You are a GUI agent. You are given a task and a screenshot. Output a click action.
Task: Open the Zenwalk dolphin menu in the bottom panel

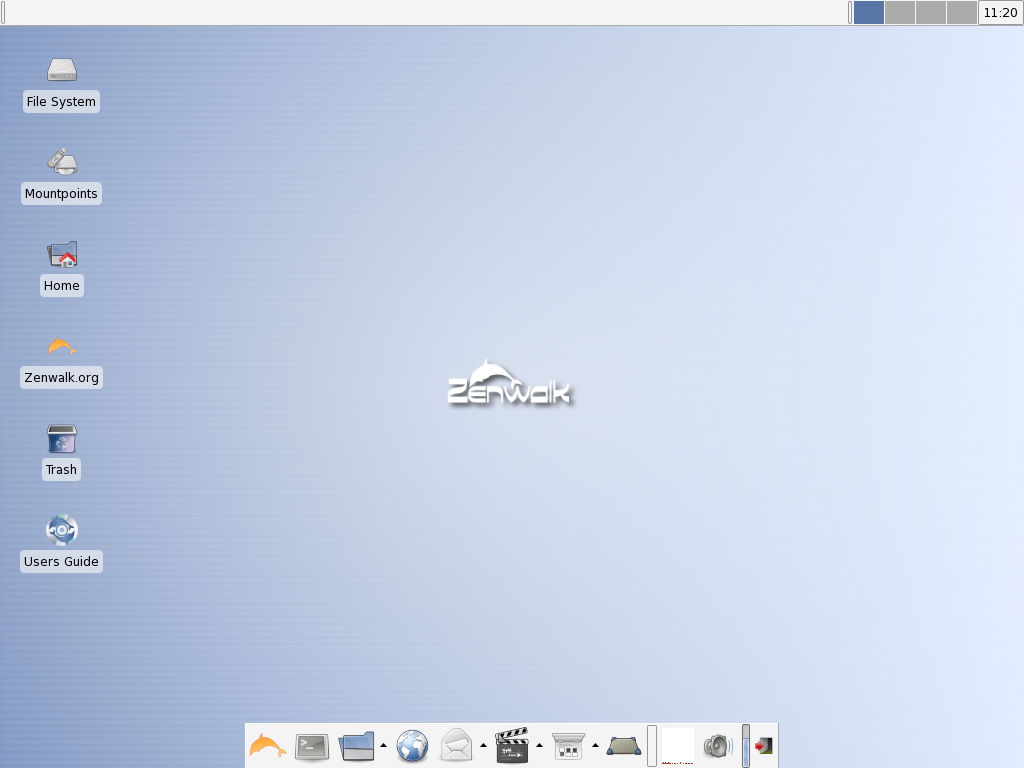(268, 746)
